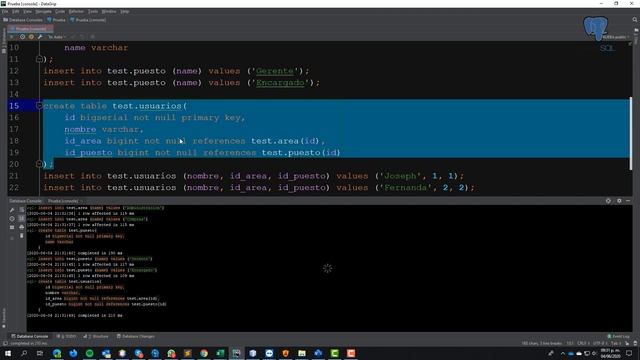Open the Help menu
This screenshot has height=360, width=640.
point(124,11)
